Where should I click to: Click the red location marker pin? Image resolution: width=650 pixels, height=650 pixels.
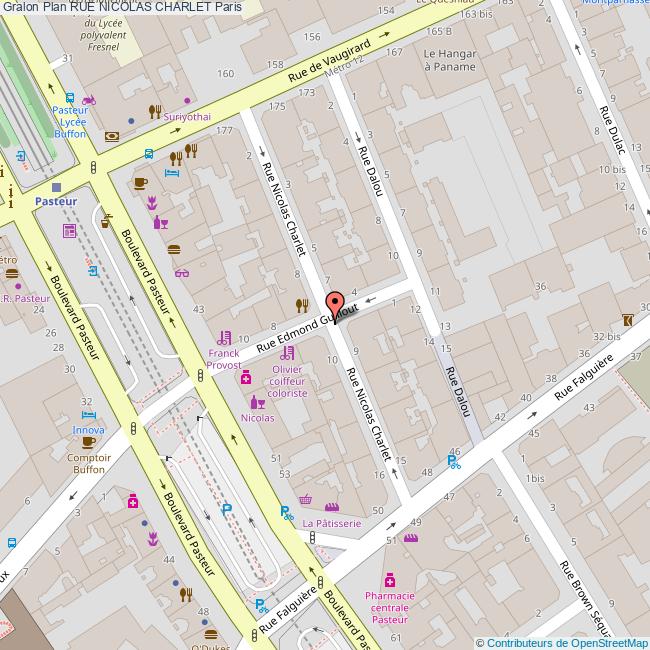click(335, 305)
